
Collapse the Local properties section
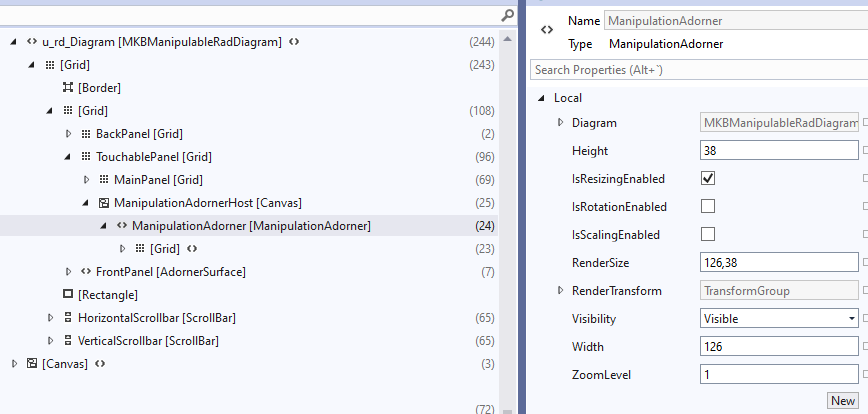coord(542,98)
